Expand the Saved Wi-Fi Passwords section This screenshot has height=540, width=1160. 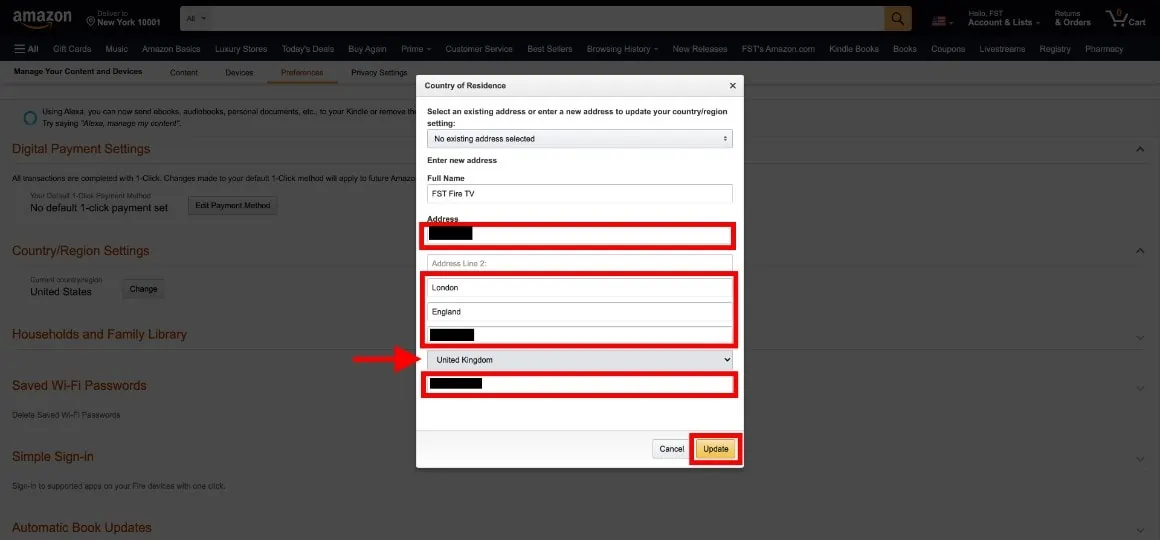point(1140,388)
